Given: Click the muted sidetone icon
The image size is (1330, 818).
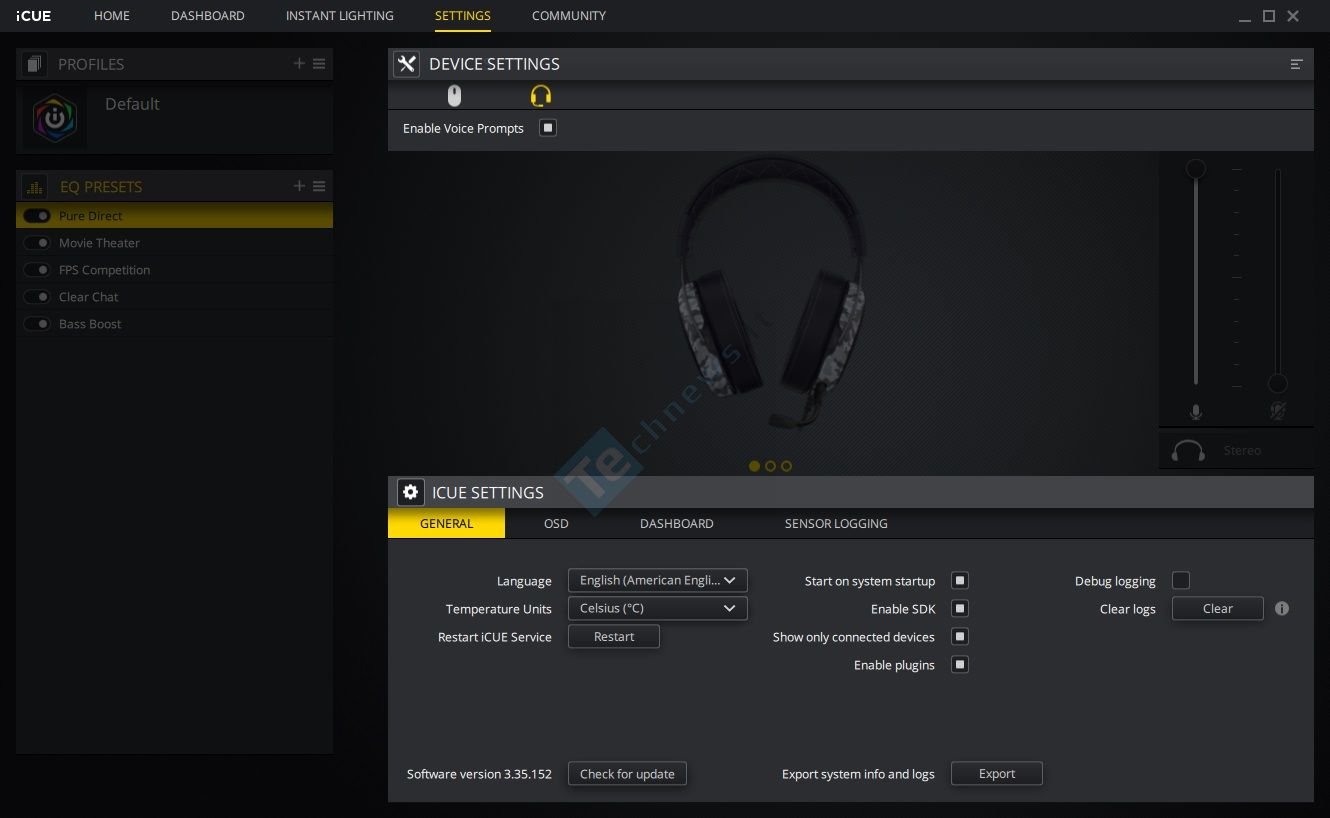Looking at the screenshot, I should (1277, 411).
